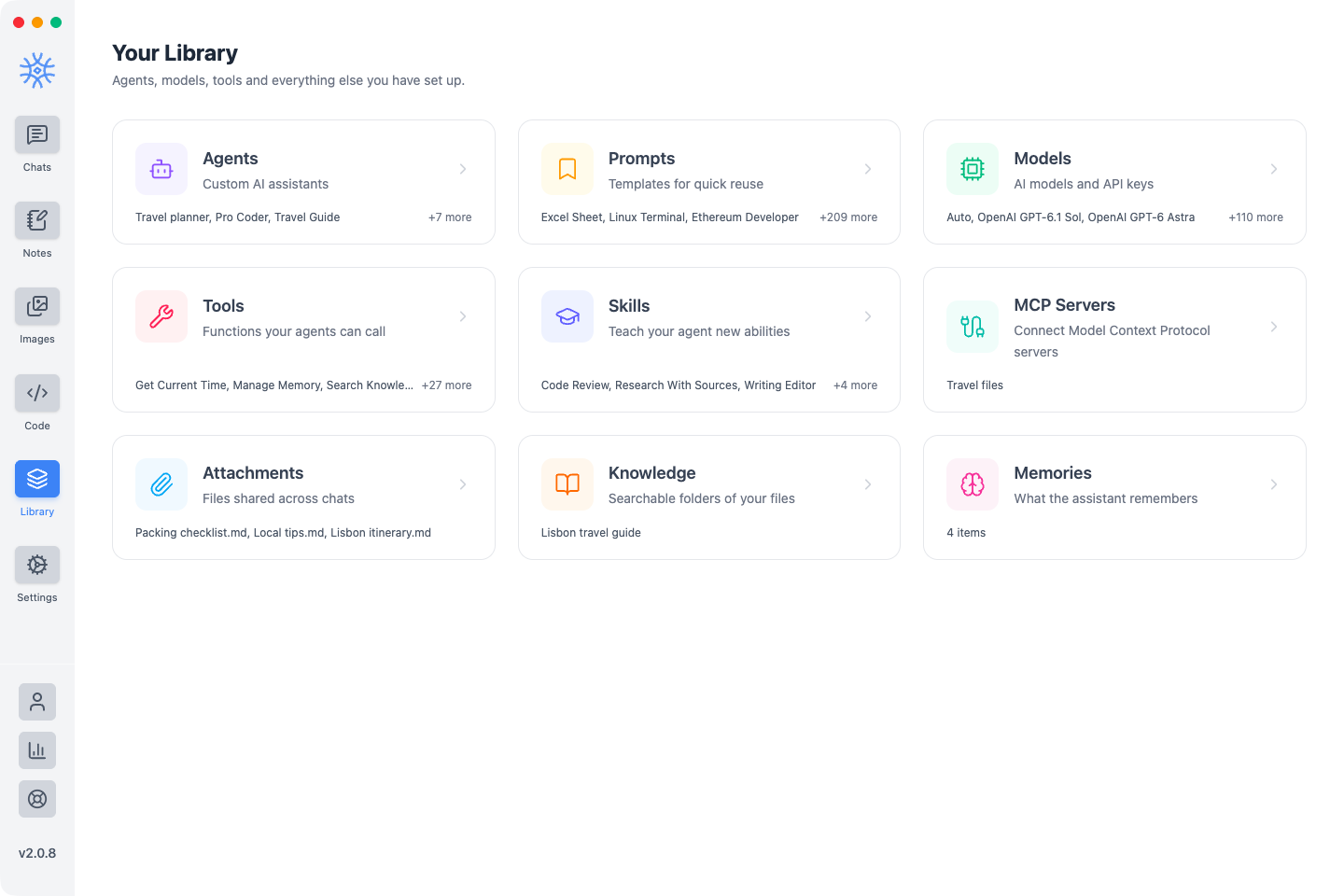Open the Notes section icon

37,221
